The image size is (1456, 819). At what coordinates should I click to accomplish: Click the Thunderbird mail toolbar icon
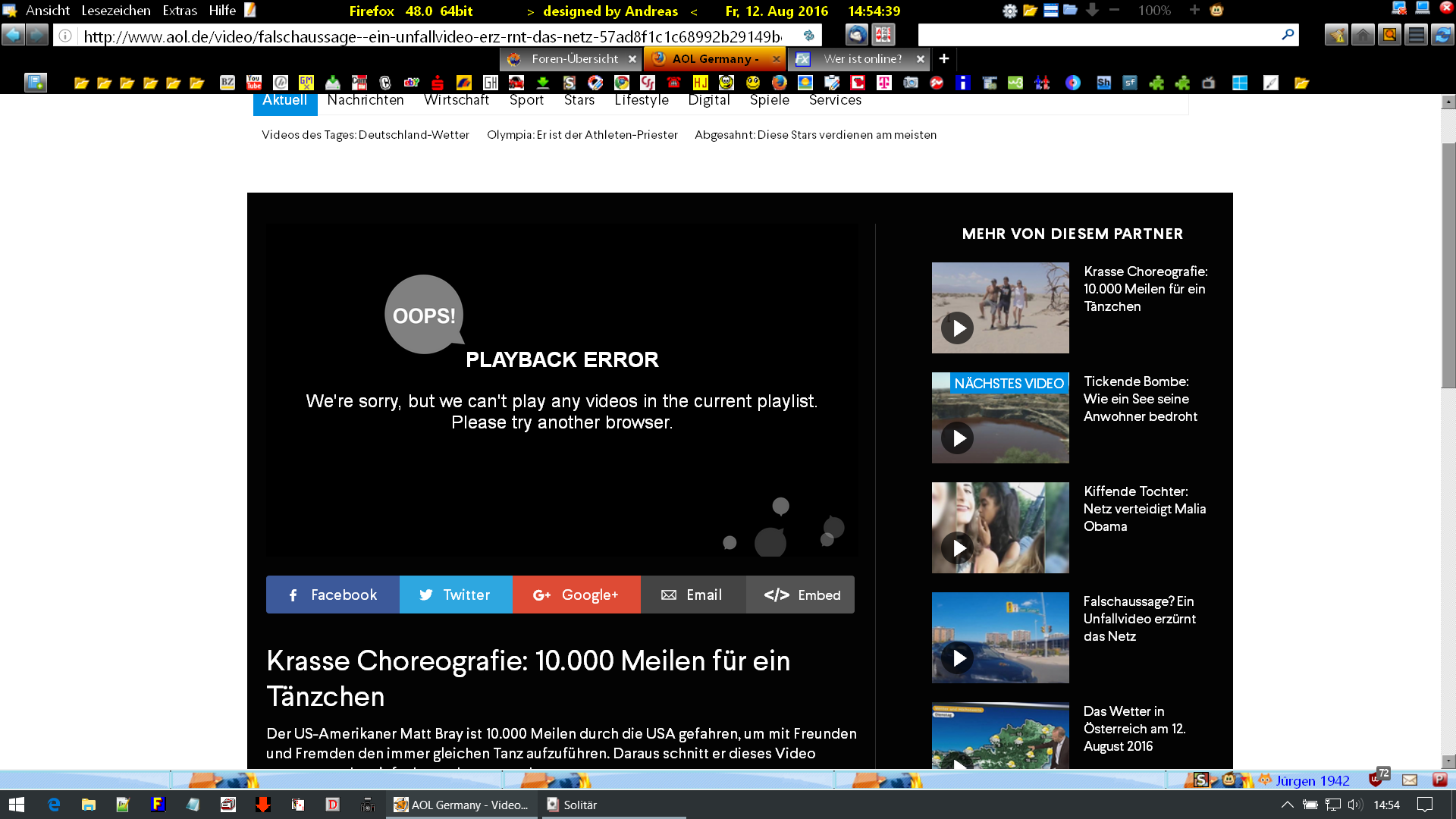(x=857, y=35)
